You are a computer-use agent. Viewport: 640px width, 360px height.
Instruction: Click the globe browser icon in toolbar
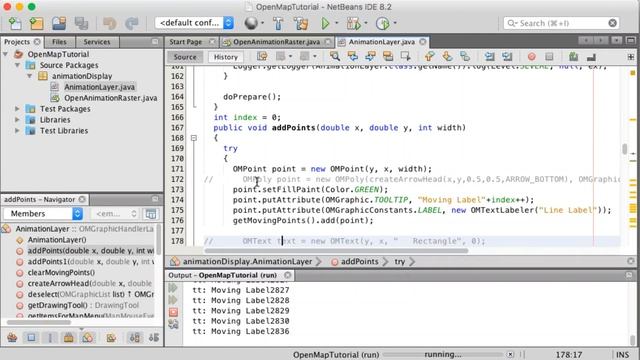tap(251, 23)
